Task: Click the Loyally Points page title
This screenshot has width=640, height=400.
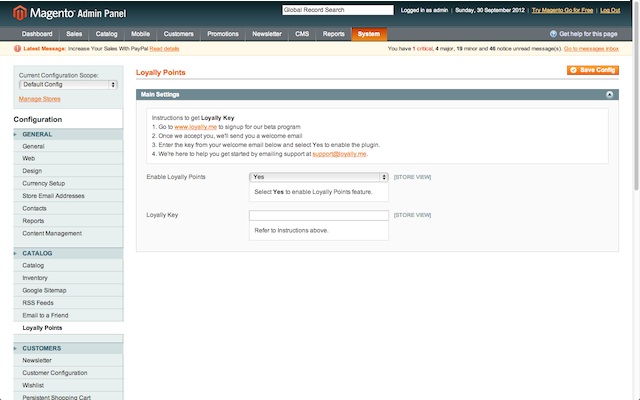Action: click(x=160, y=72)
